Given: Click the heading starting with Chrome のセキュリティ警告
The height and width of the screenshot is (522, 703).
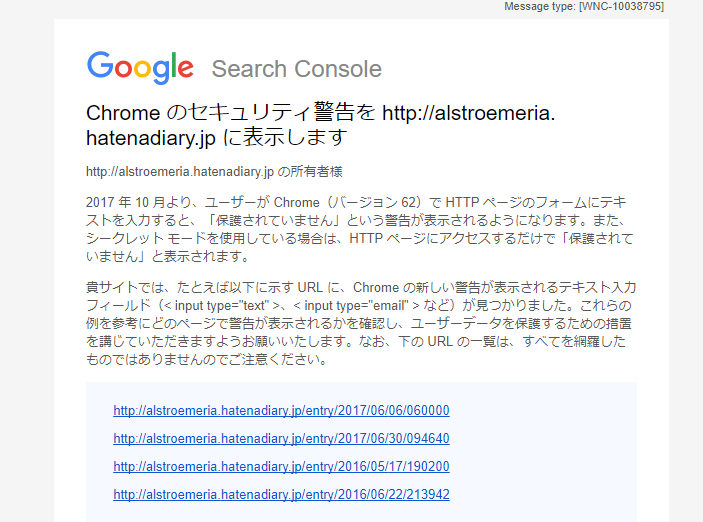Looking at the screenshot, I should (321, 125).
